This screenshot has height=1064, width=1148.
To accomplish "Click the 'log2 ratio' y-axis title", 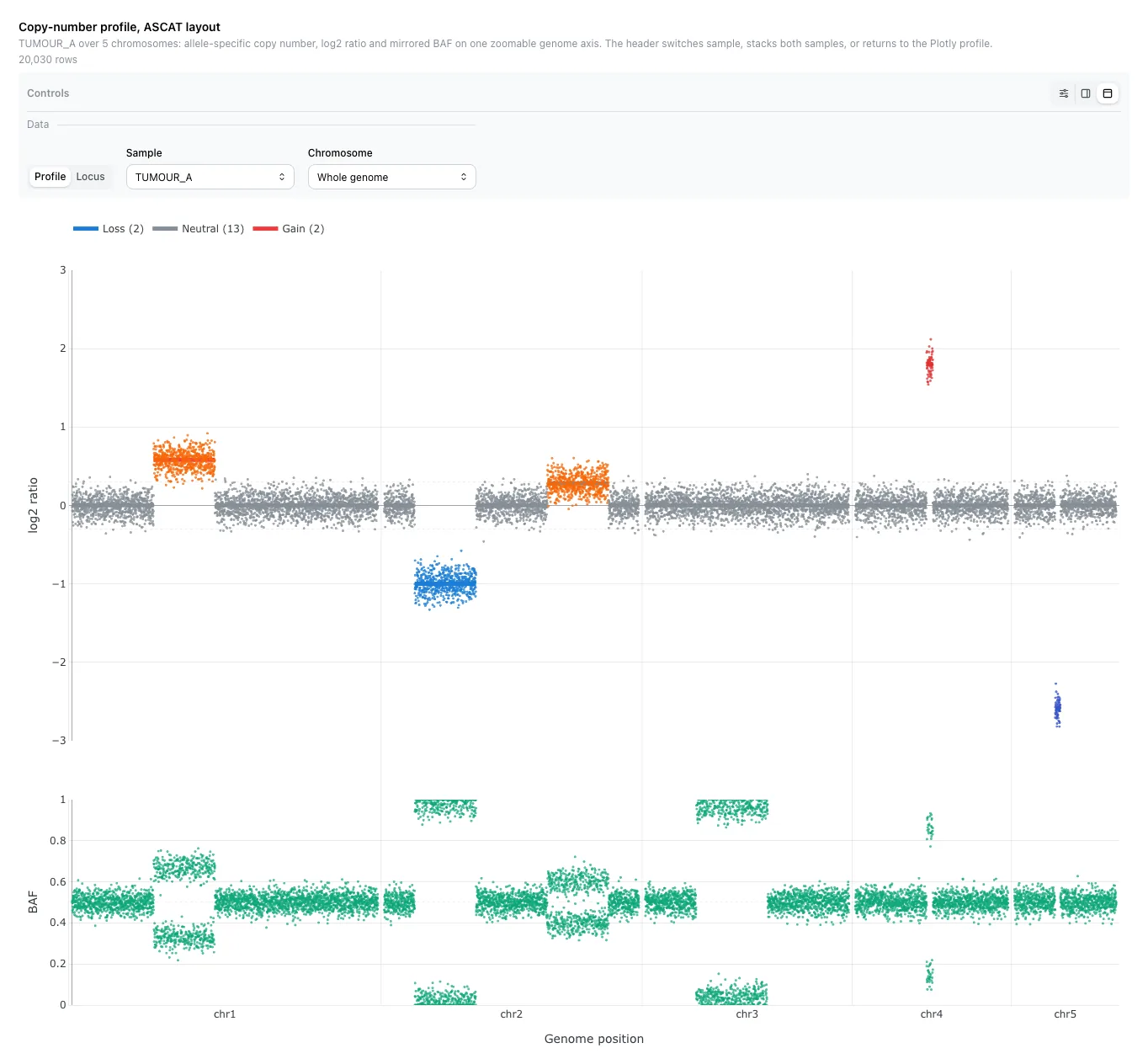I will pyautogui.click(x=33, y=505).
